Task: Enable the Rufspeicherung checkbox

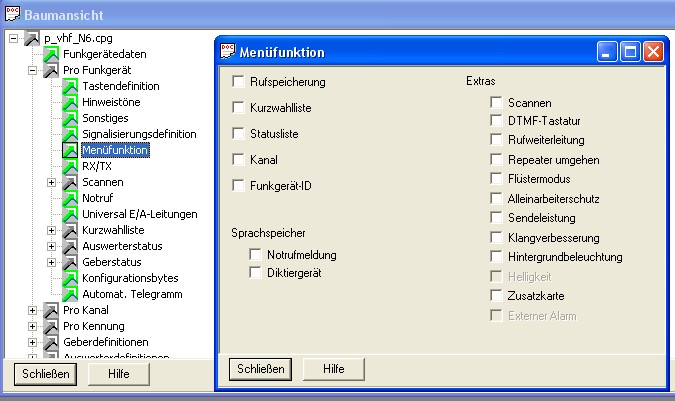Action: pos(238,81)
